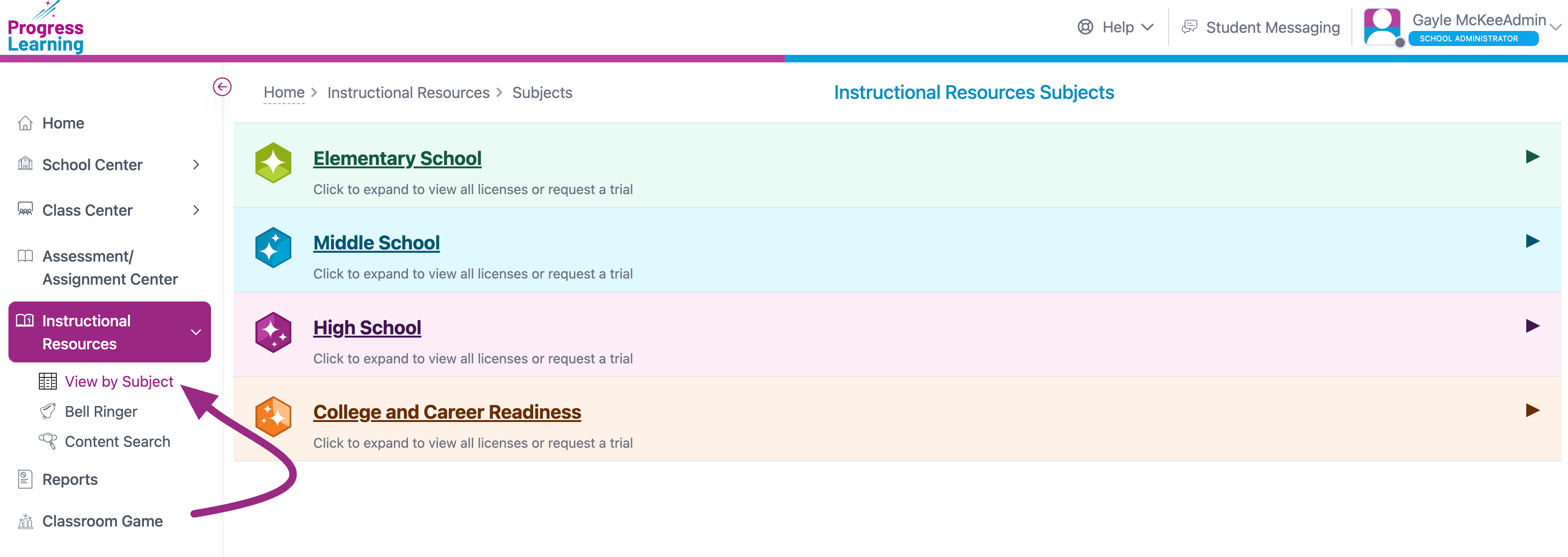
Task: Click the Student Messaging chat icon
Action: (x=1190, y=27)
